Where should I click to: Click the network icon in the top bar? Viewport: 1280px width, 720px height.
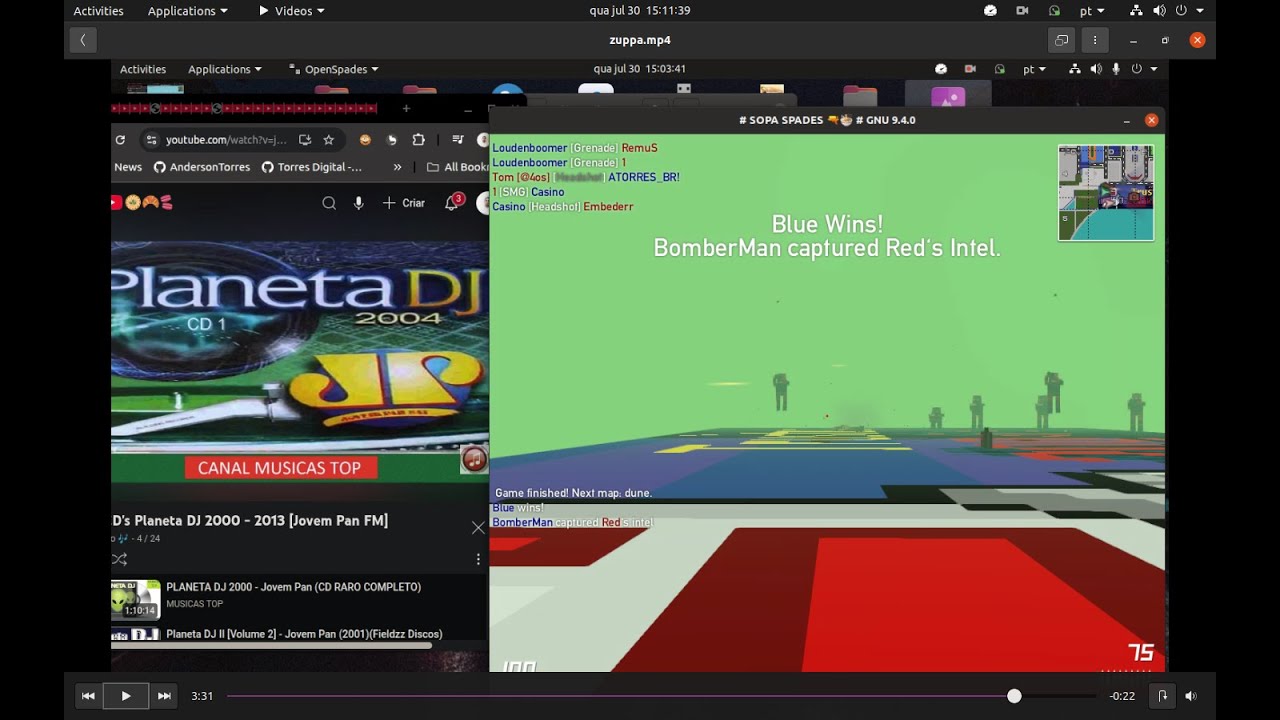pyautogui.click(x=1136, y=11)
